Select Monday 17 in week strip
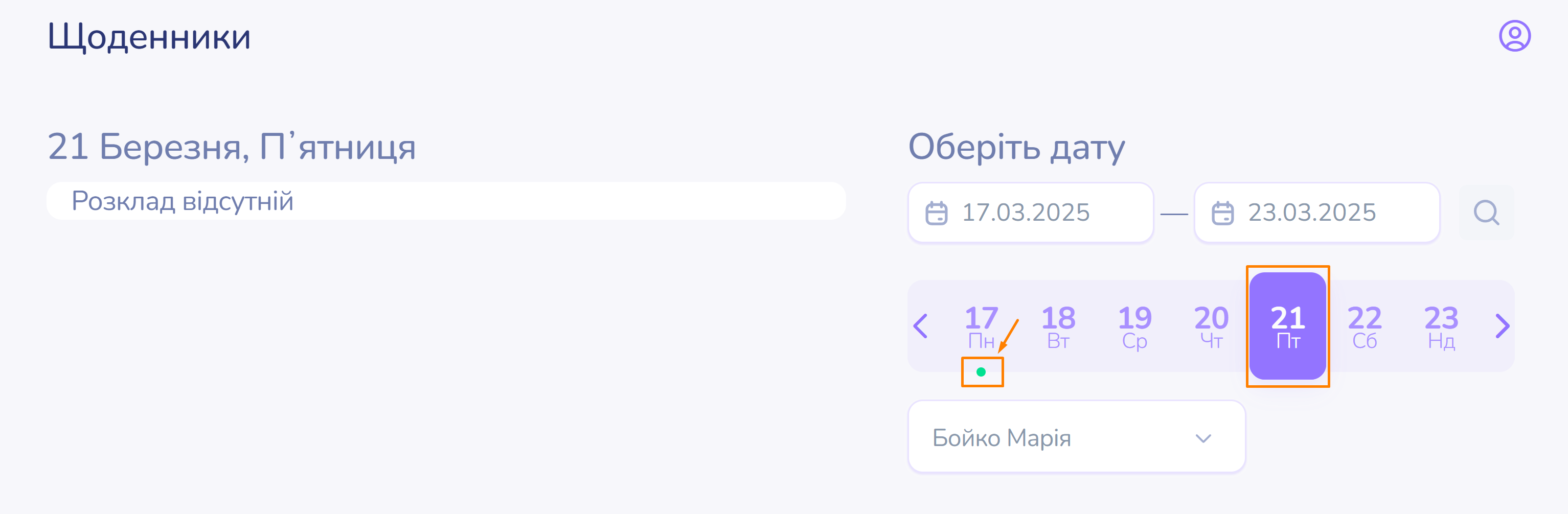The width and height of the screenshot is (1568, 514). pyautogui.click(x=981, y=326)
